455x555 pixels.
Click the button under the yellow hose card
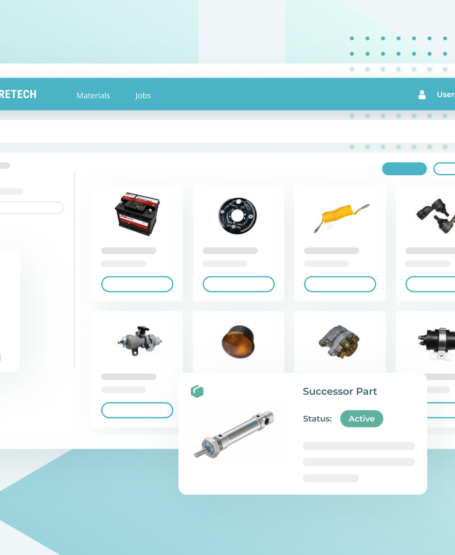pos(340,284)
